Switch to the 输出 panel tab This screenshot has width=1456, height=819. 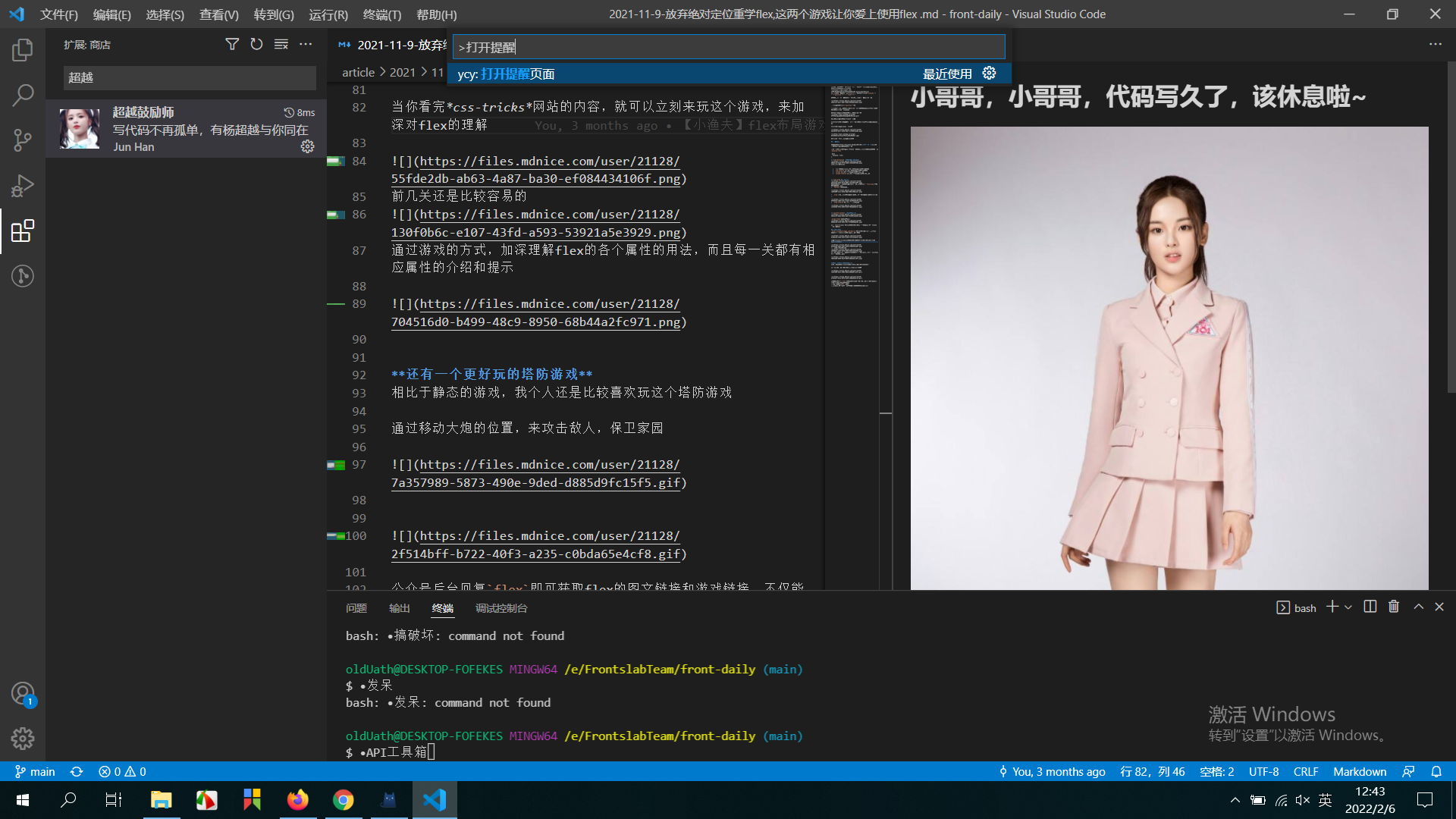(399, 608)
